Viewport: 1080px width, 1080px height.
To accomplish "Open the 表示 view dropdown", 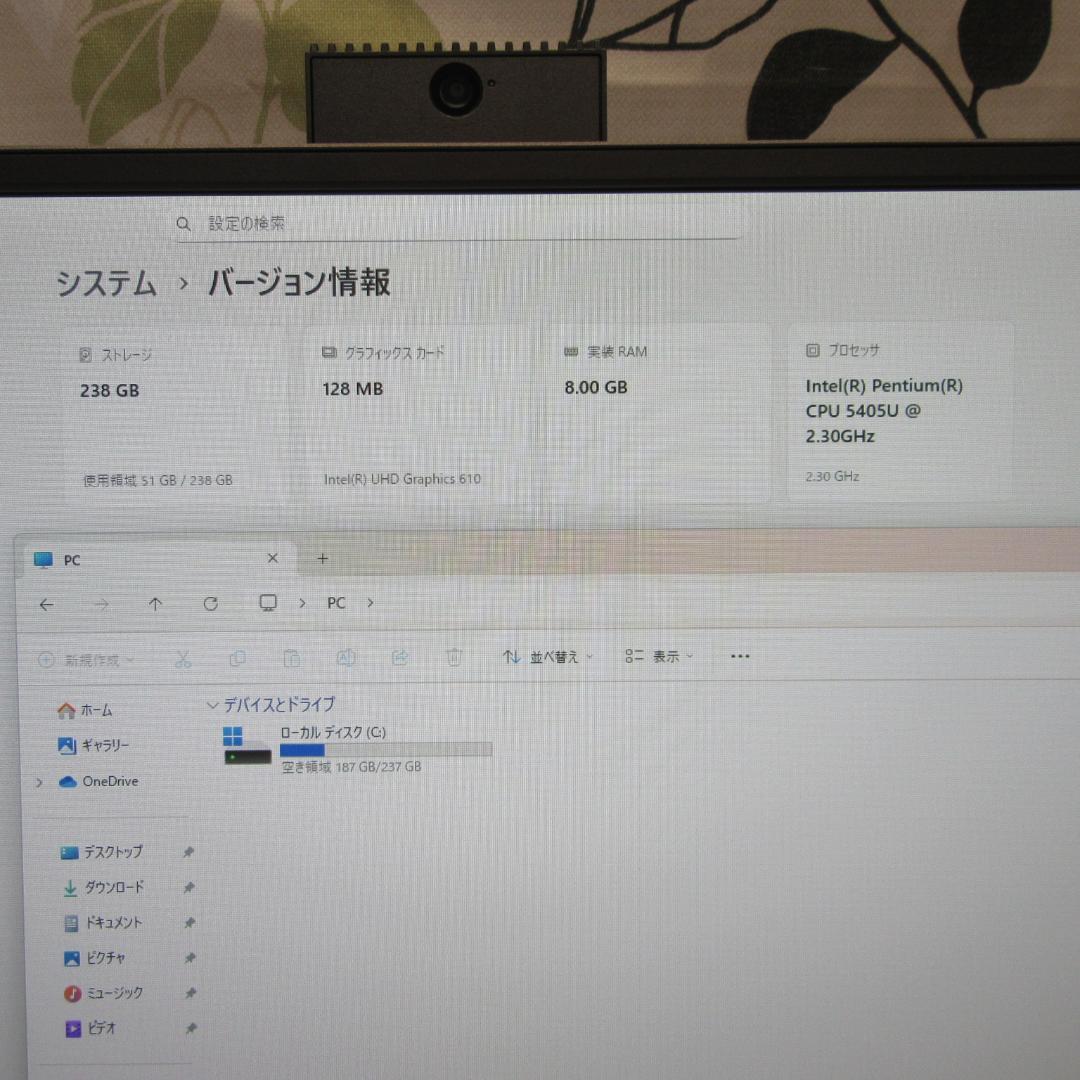I will (660, 657).
